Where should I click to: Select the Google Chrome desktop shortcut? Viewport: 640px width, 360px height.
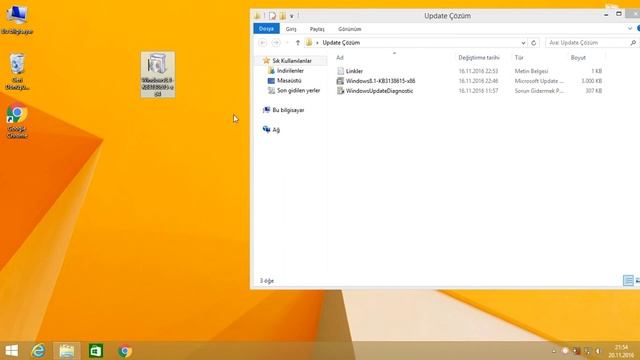tap(17, 122)
